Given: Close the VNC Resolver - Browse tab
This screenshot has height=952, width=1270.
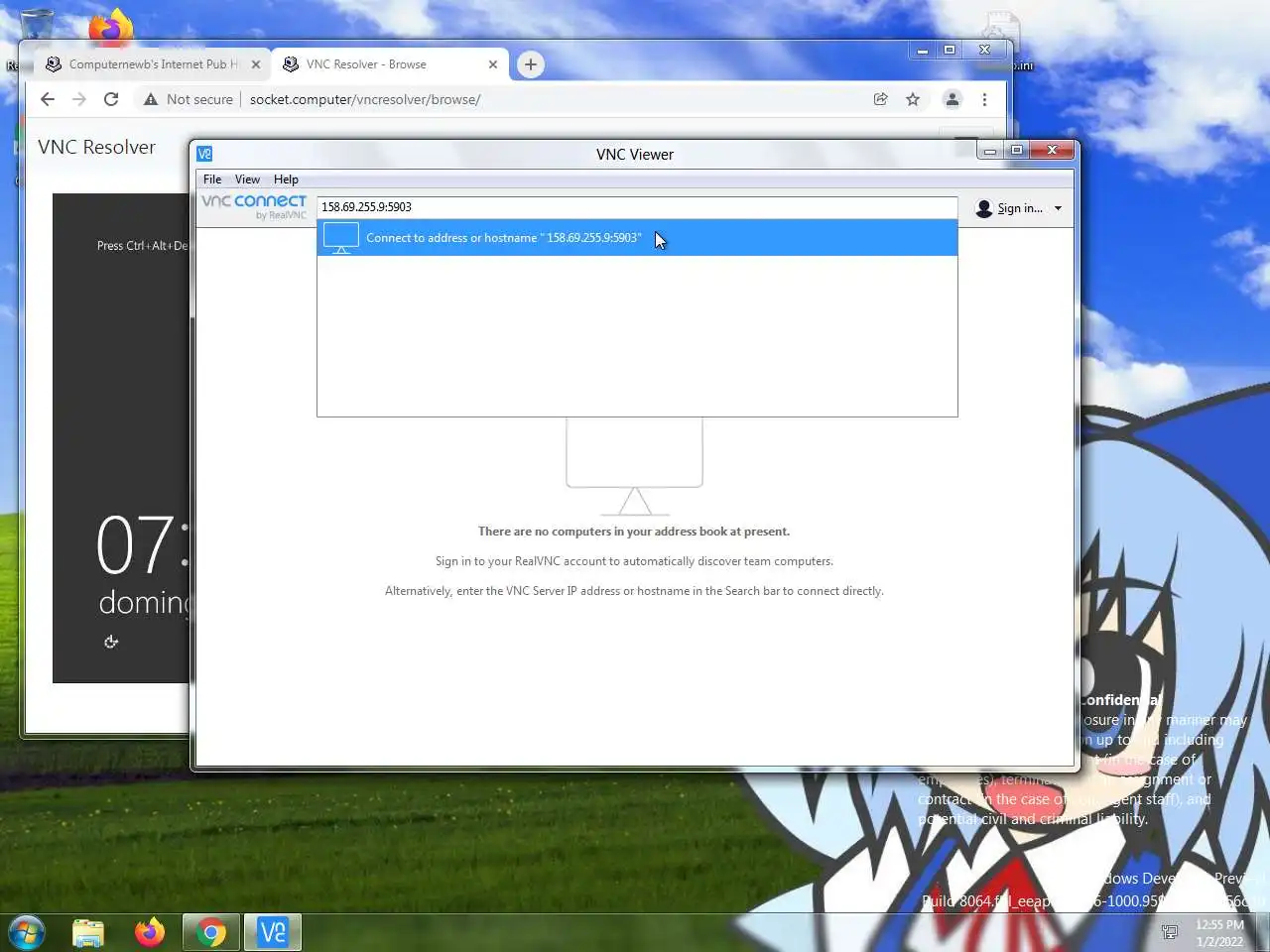Looking at the screenshot, I should click(493, 64).
